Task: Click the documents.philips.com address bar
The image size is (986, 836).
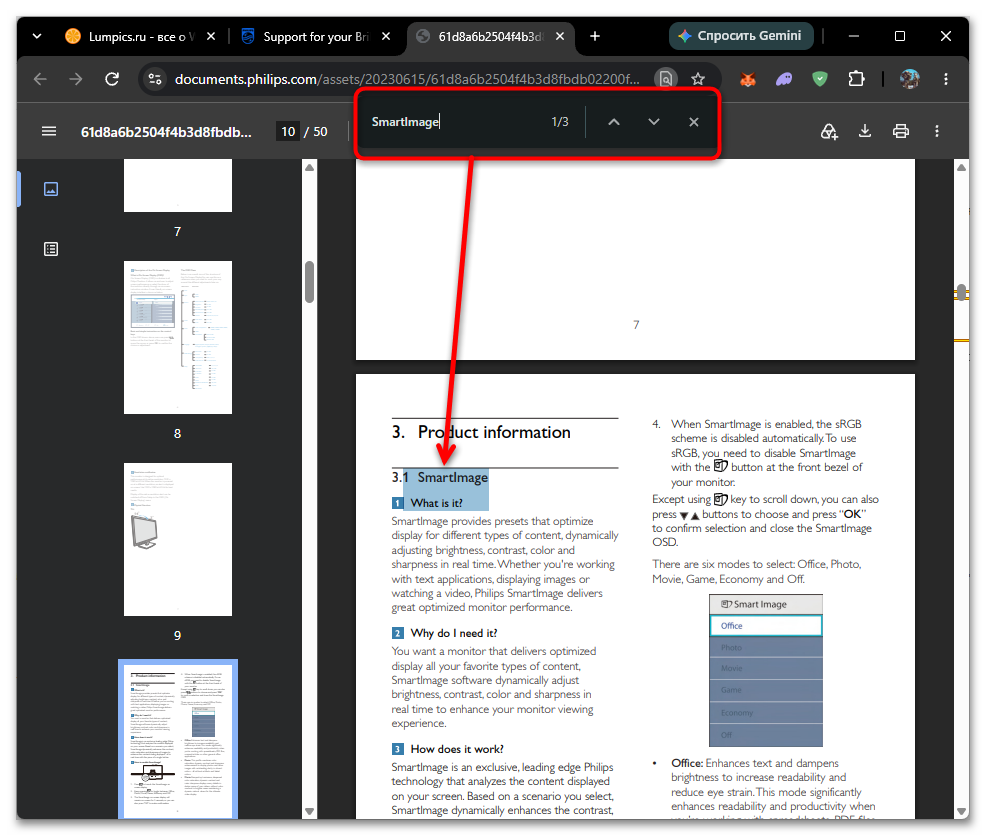Action: [407, 79]
